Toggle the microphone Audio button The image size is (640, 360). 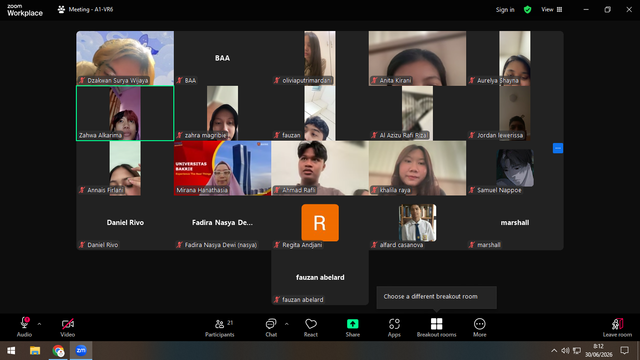[24, 327]
